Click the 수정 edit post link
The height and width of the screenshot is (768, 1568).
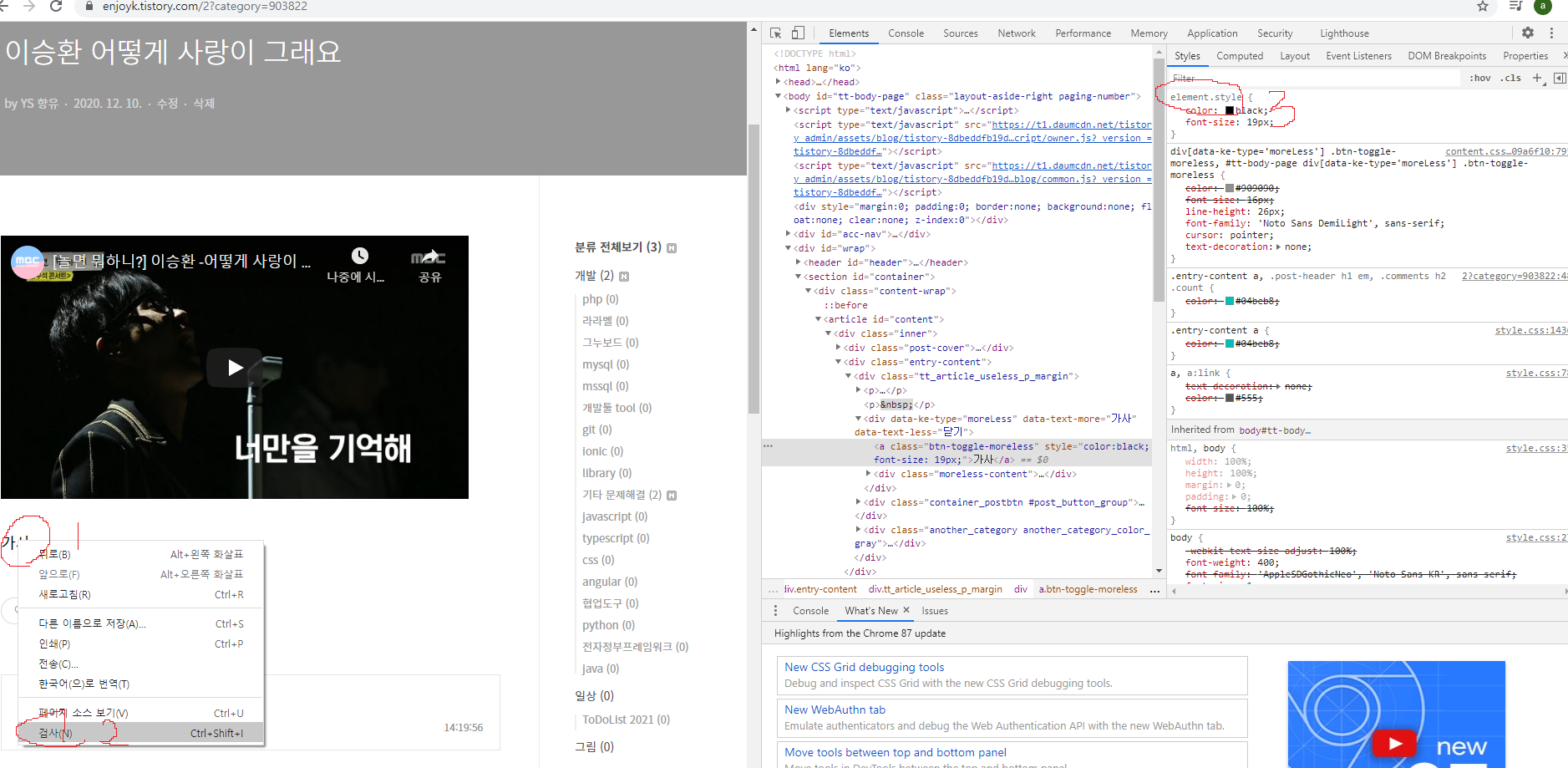tap(167, 104)
